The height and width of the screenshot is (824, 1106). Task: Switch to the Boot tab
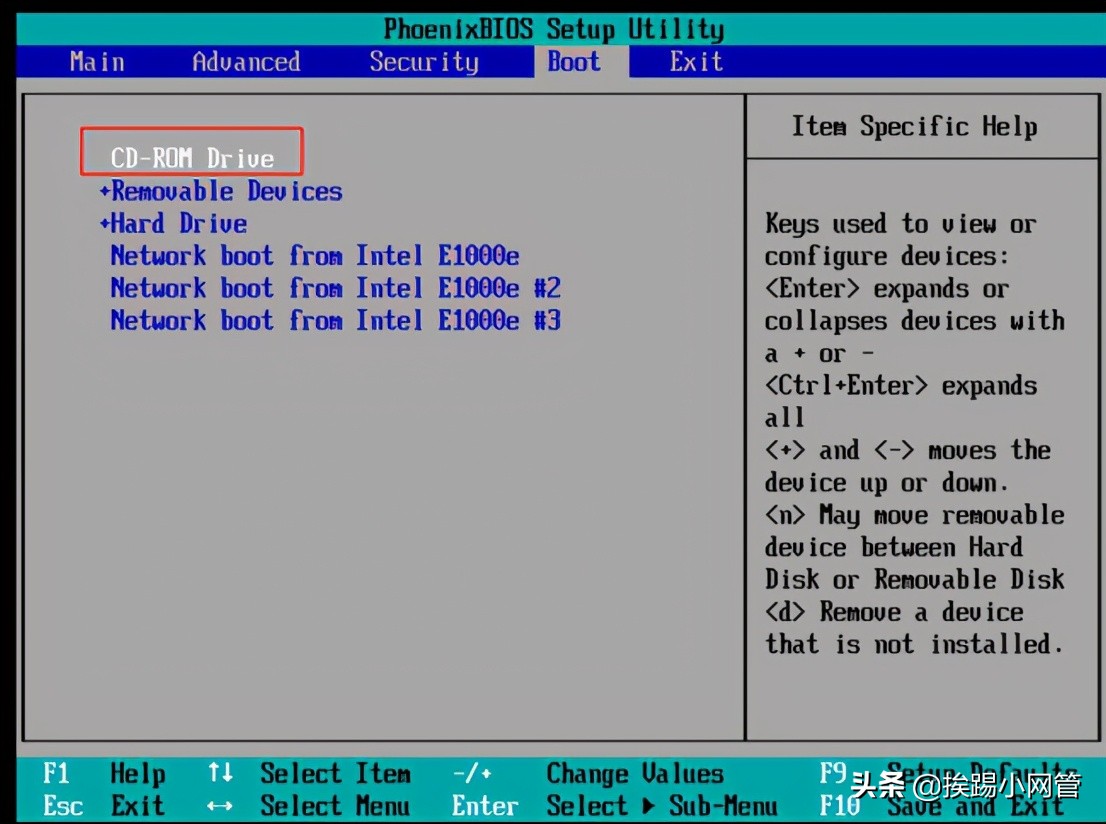[573, 61]
